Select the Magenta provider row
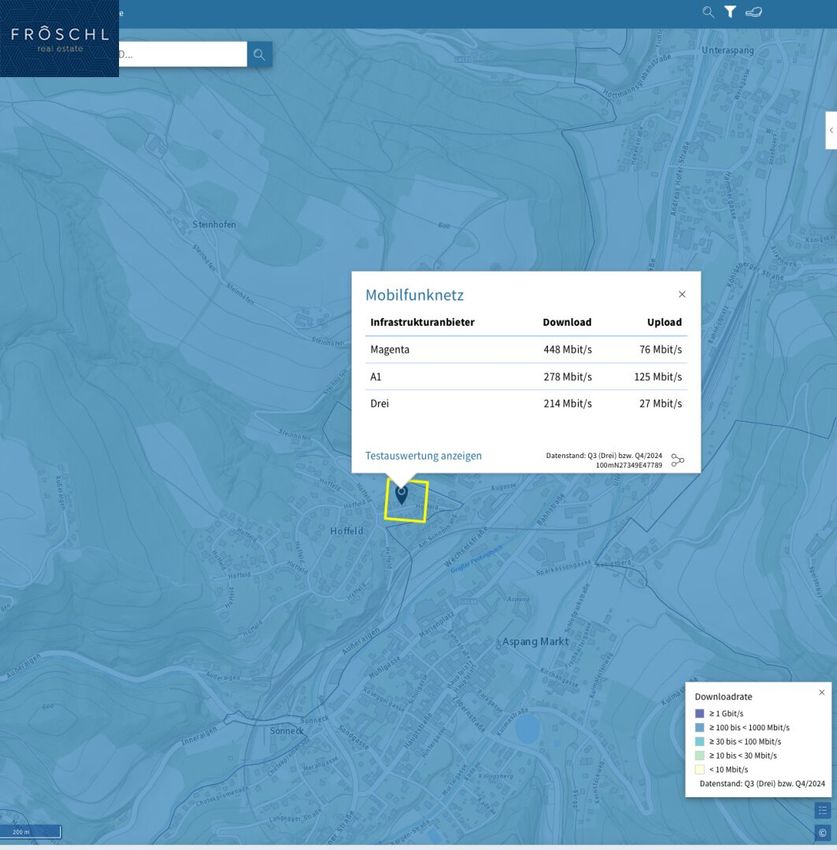Screen dimensions: 837x850 [526, 349]
